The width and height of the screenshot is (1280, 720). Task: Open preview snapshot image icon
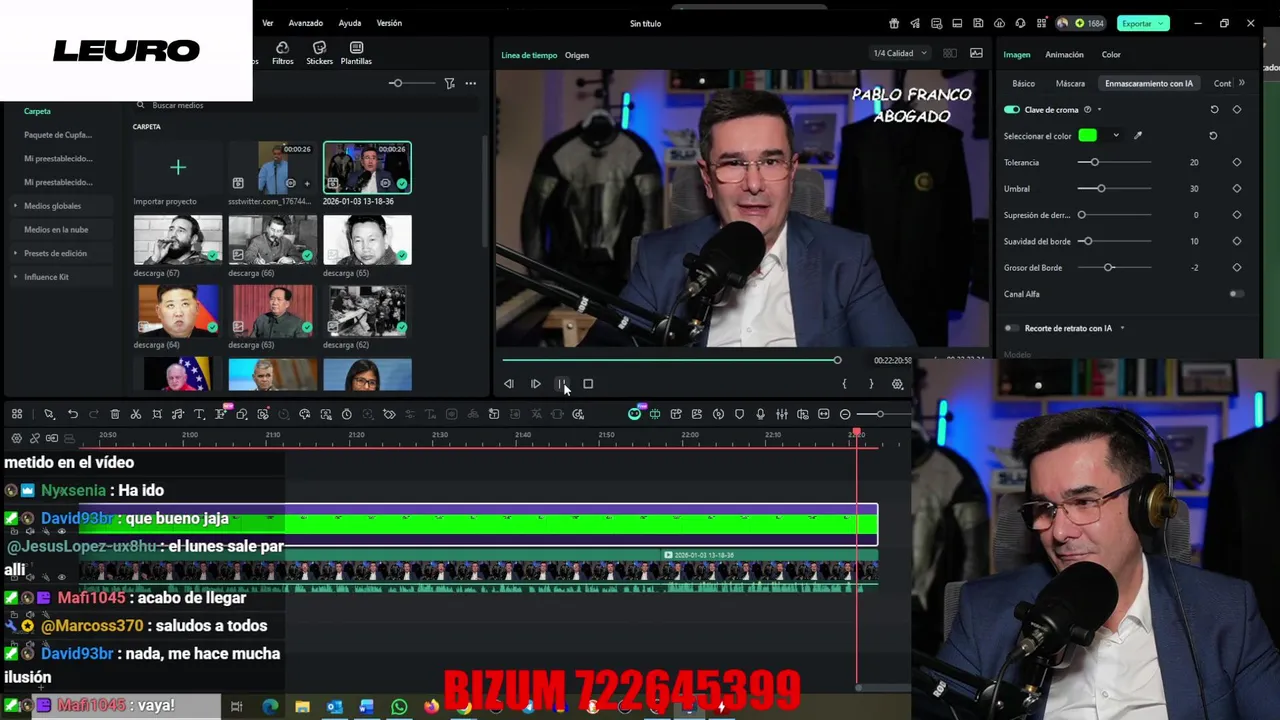(976, 53)
